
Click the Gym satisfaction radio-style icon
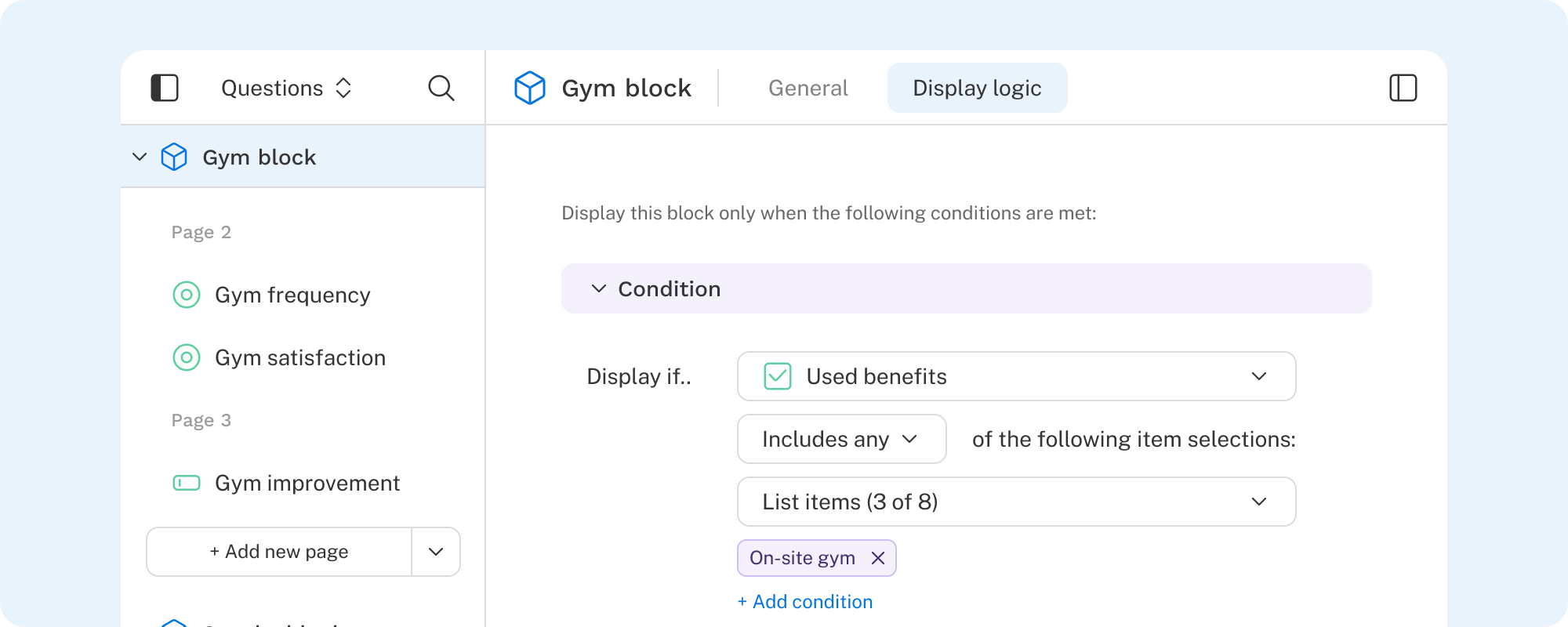click(x=186, y=357)
